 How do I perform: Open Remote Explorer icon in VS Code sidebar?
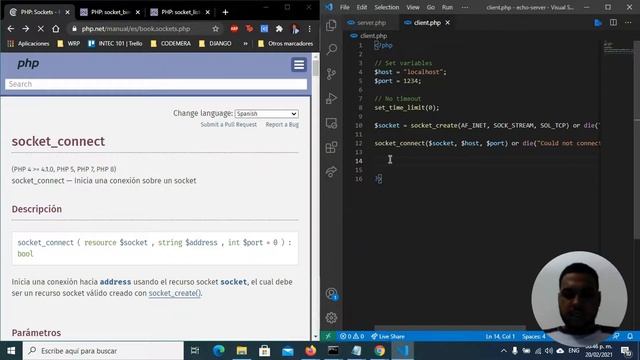331,123
